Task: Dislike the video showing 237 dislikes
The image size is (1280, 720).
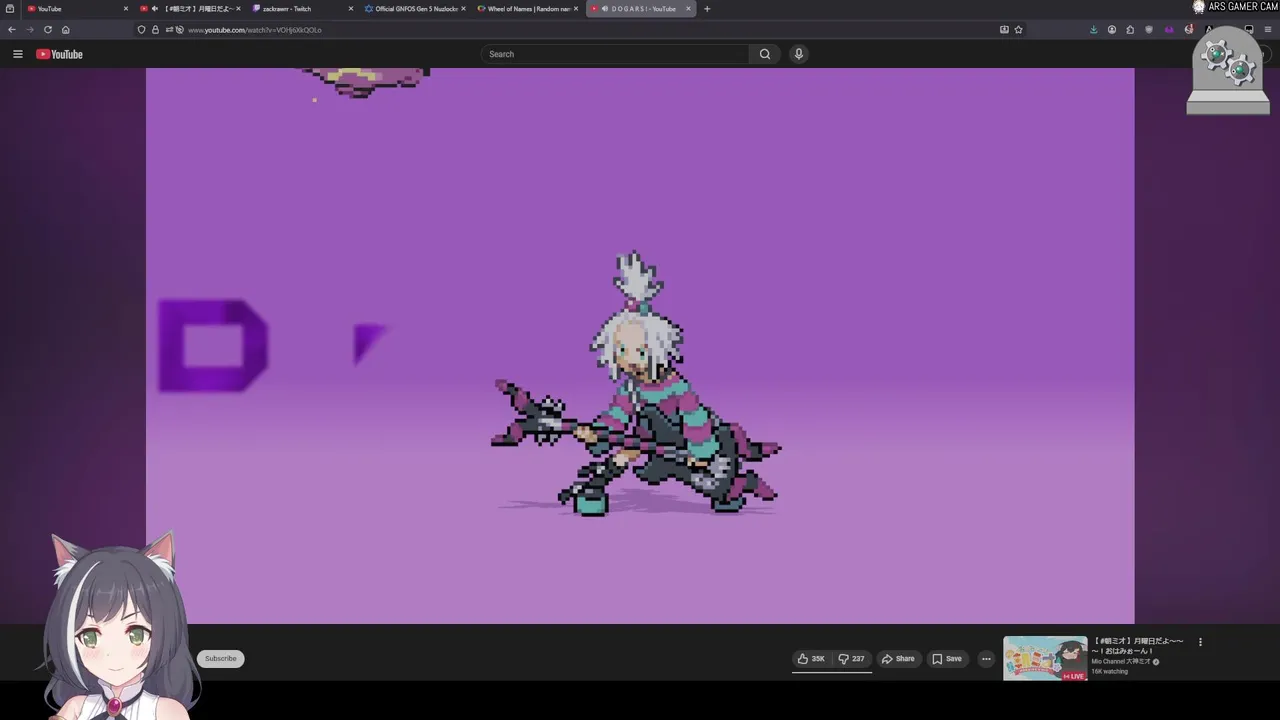Action: click(852, 659)
